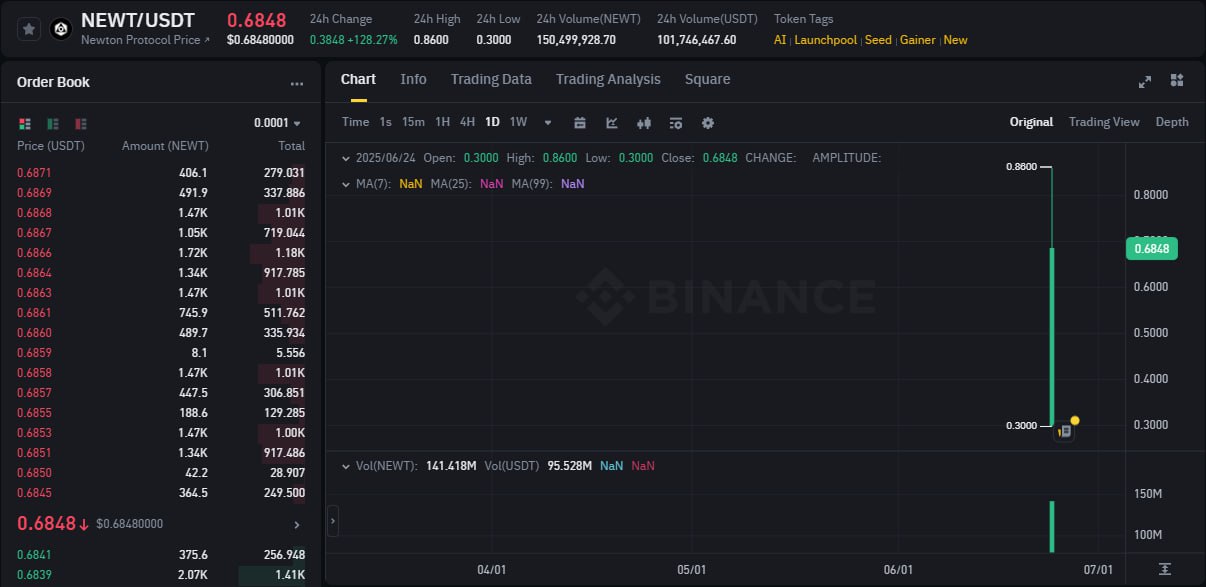Switch to Depth chart
Screen dimensions: 1206x587
point(1172,122)
